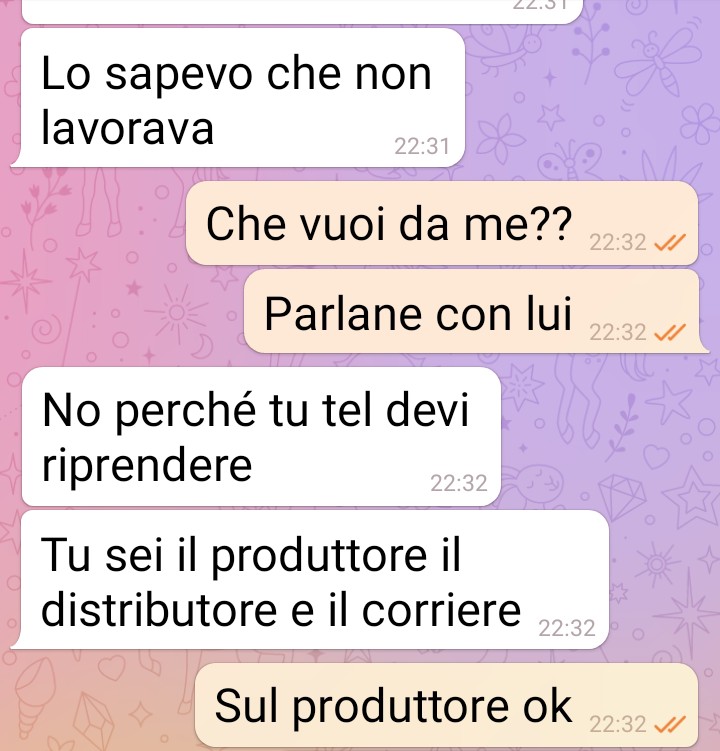The width and height of the screenshot is (720, 751).
Task: Click the double-check icon on 'Sul produttore ok'
Action: (670, 724)
